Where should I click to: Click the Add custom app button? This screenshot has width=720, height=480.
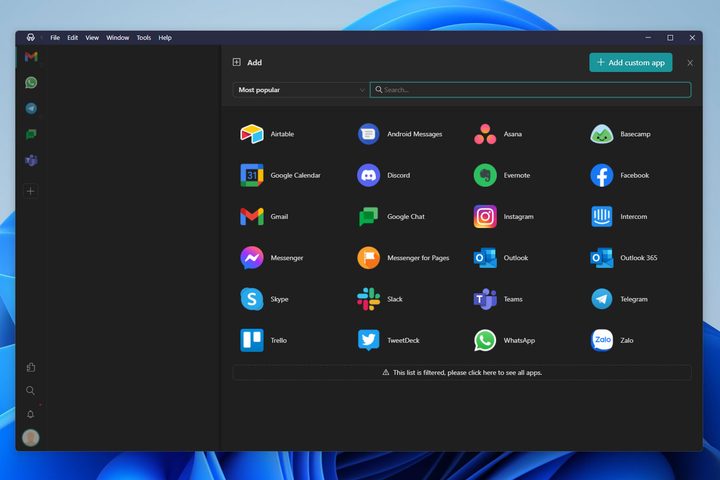[630, 62]
